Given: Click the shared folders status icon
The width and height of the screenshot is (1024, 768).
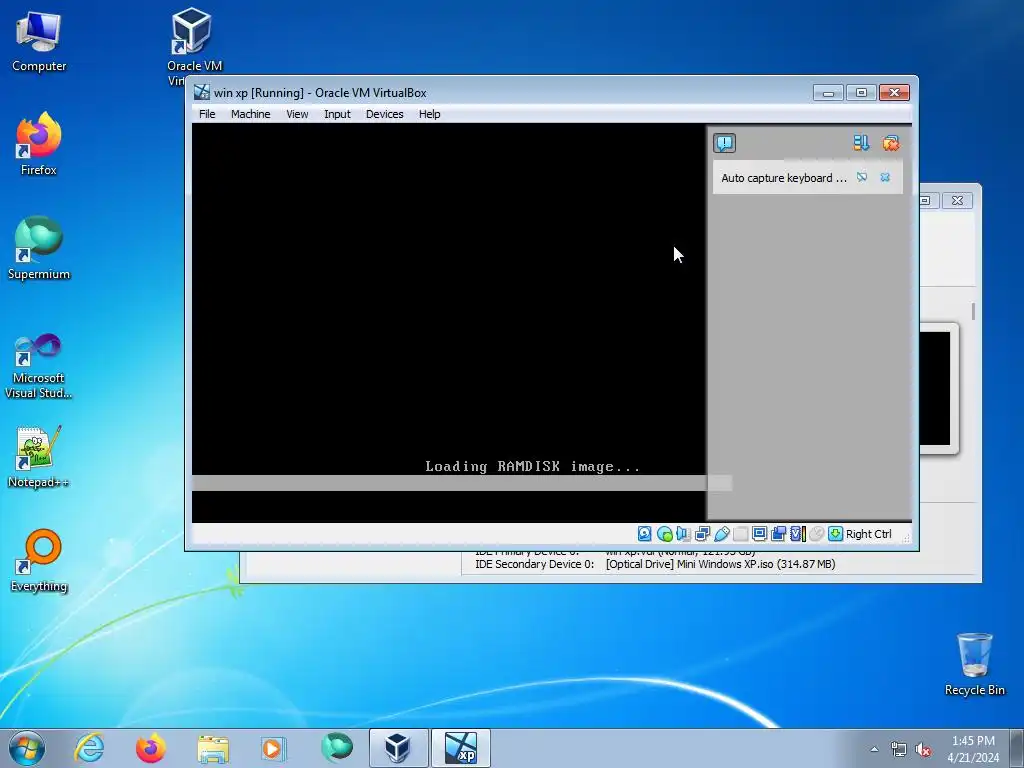Looking at the screenshot, I should [741, 534].
